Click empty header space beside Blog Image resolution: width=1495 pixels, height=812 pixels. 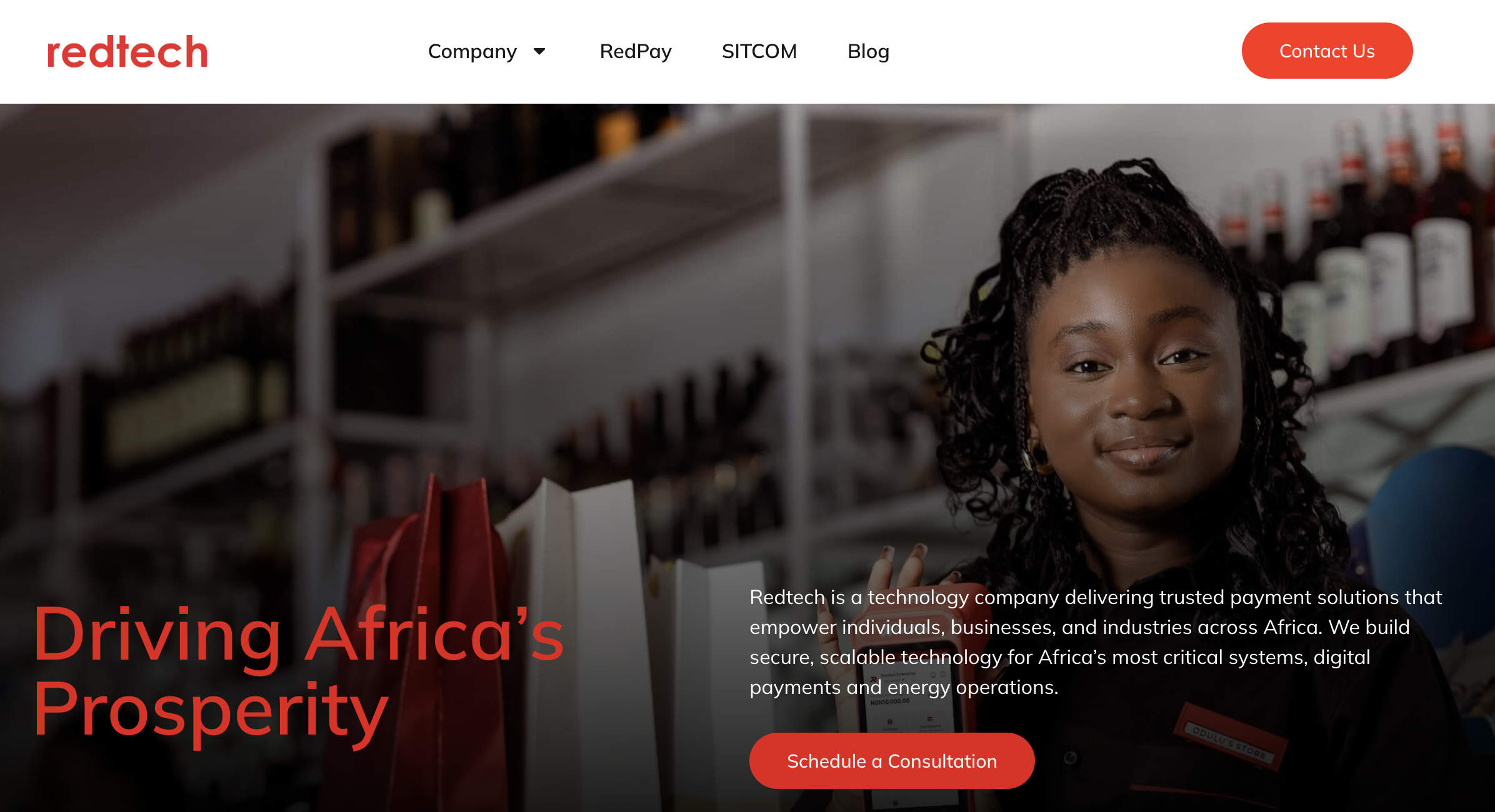[x=1062, y=51]
